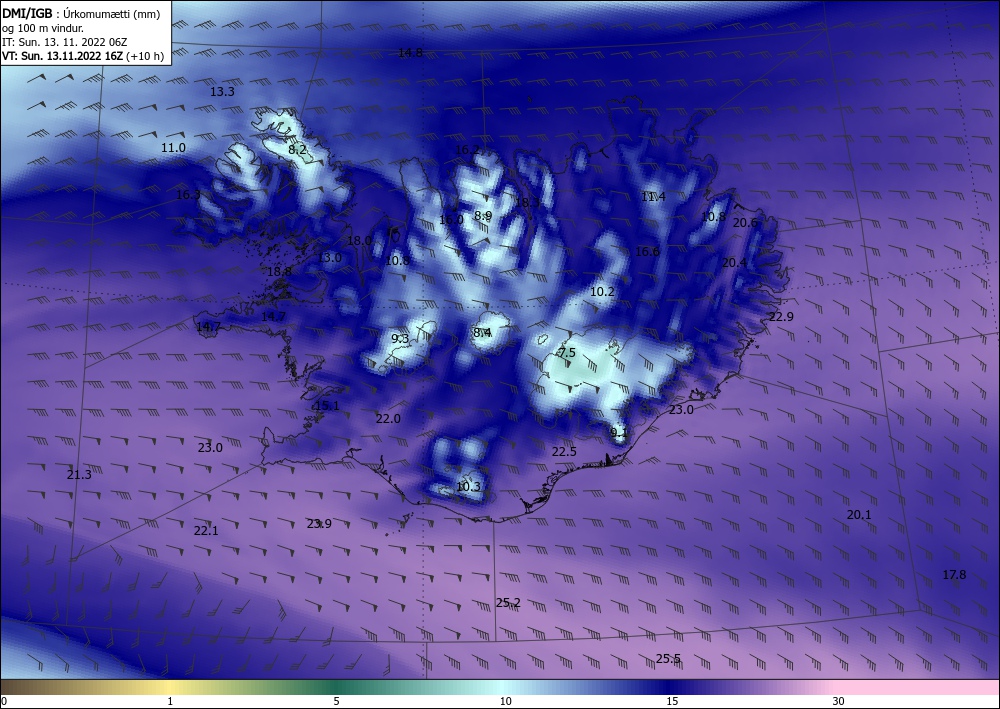Click the 22.0 value on the map
Viewport: 1000px width, 709px height.
tap(388, 419)
